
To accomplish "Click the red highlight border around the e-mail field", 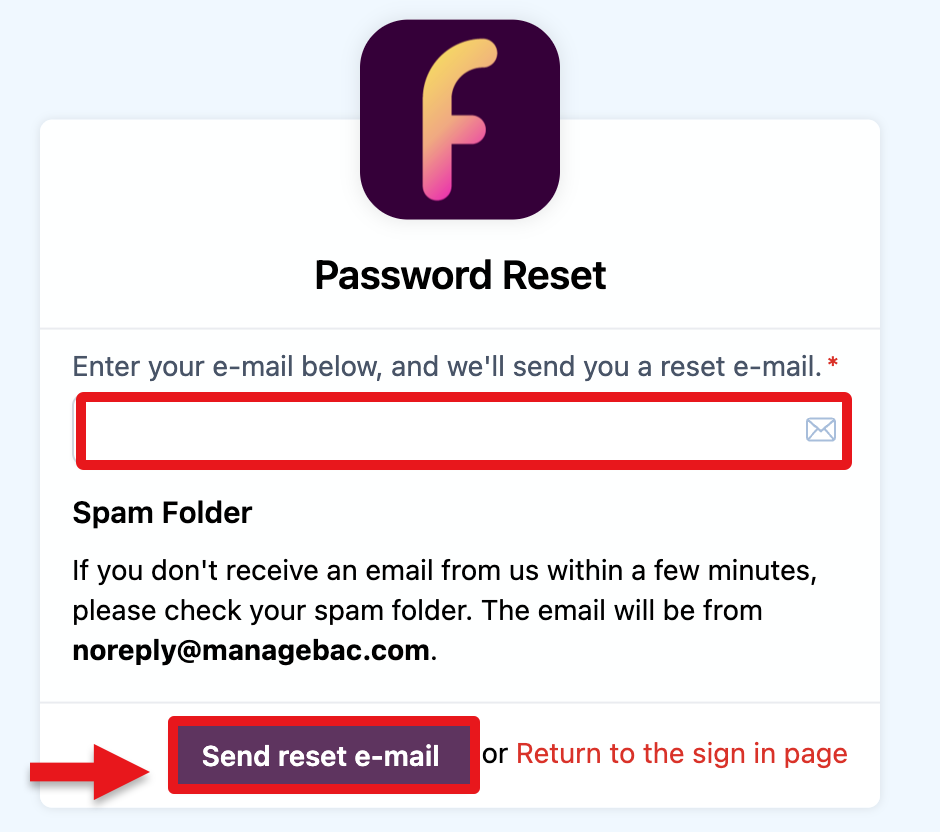I will click(465, 397).
